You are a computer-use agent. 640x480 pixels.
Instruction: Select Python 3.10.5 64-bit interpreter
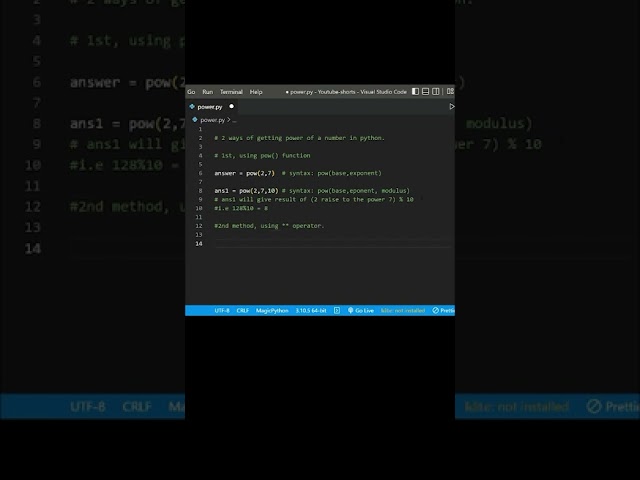click(x=311, y=311)
